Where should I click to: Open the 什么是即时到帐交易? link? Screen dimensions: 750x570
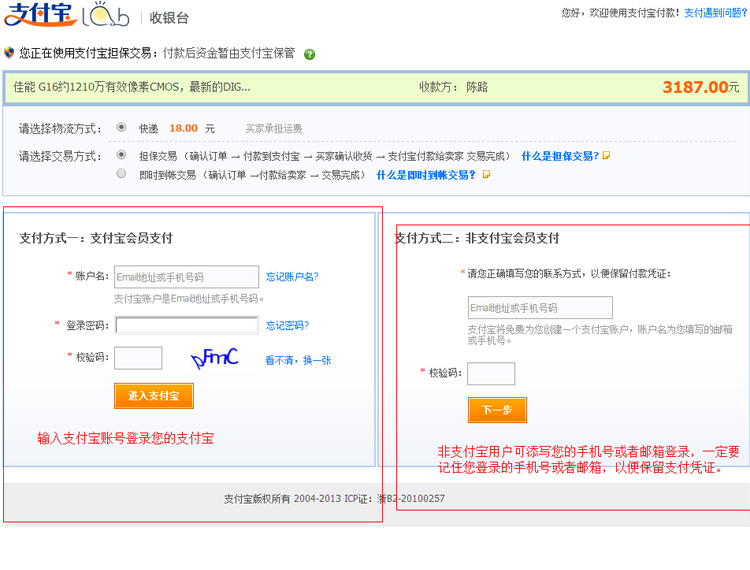[426, 175]
